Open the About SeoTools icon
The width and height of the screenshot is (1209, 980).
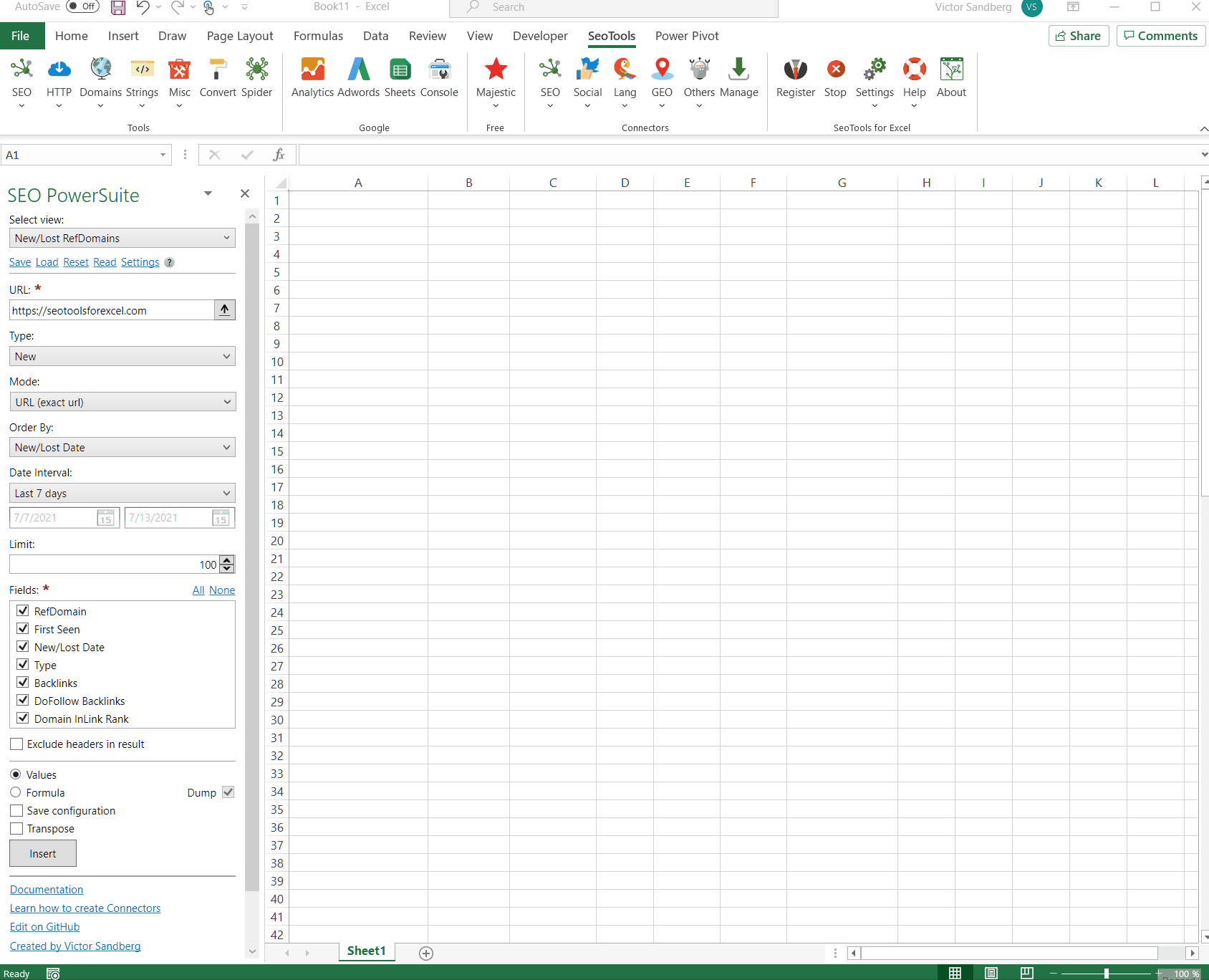pyautogui.click(x=951, y=78)
